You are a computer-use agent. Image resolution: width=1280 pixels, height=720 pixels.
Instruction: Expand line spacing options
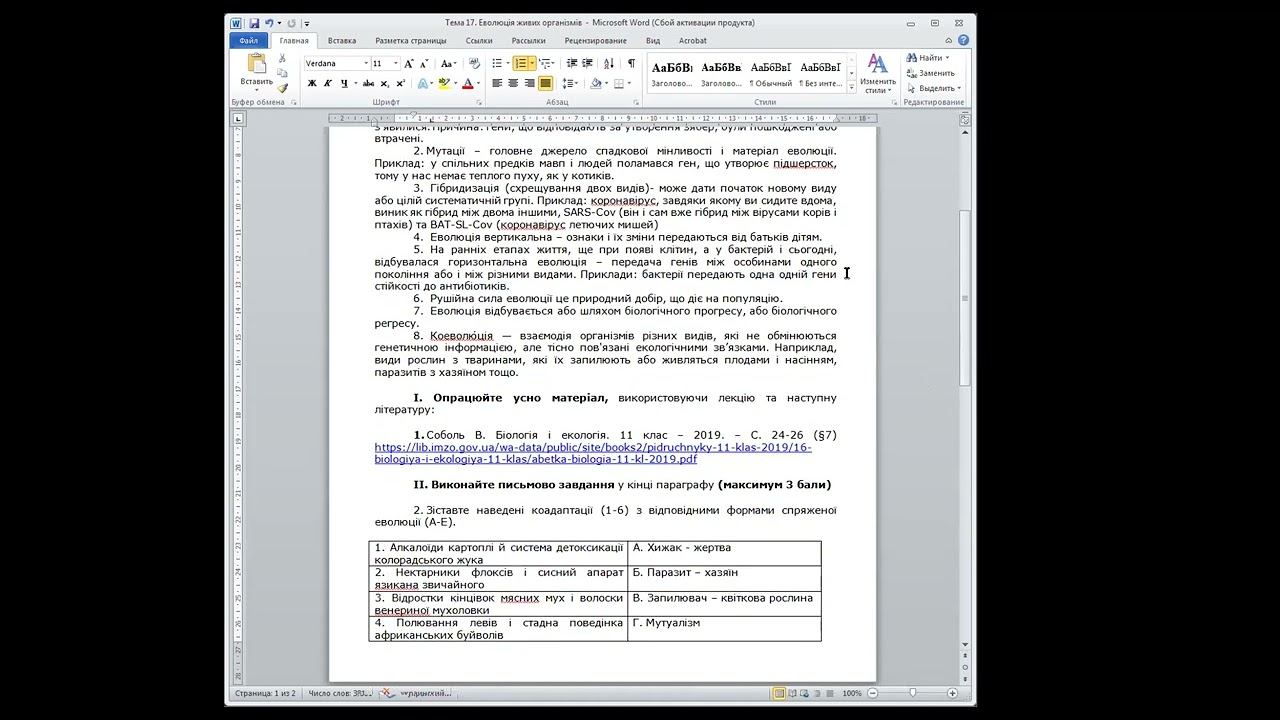pyautogui.click(x=572, y=83)
